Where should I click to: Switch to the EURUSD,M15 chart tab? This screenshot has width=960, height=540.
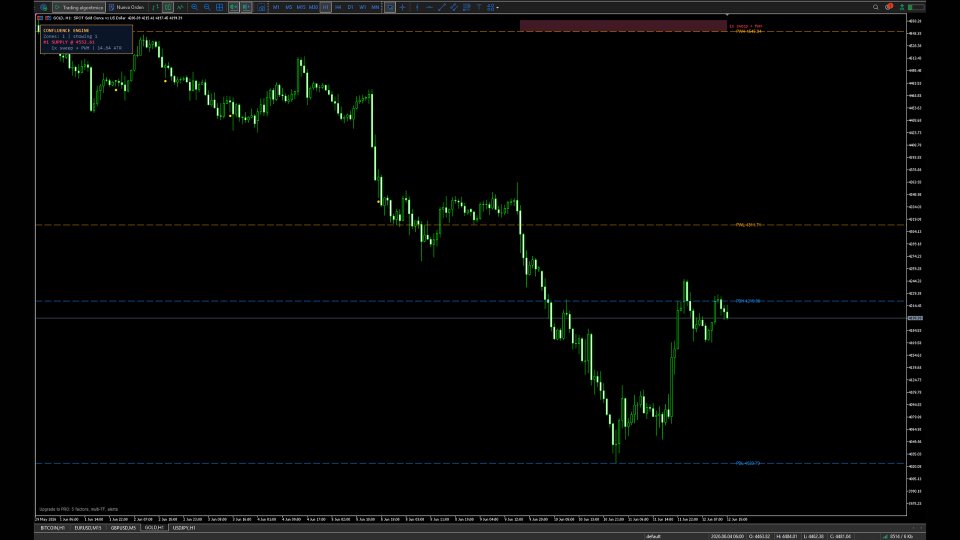(88, 528)
